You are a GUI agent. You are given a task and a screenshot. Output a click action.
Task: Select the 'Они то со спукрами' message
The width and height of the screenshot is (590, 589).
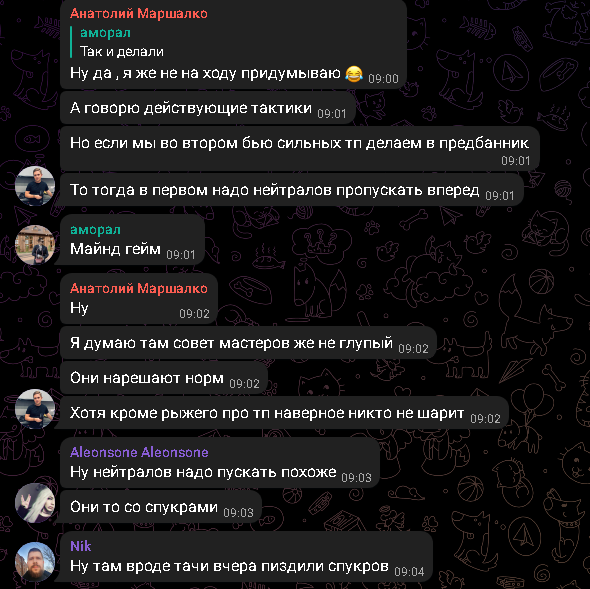coord(161,507)
